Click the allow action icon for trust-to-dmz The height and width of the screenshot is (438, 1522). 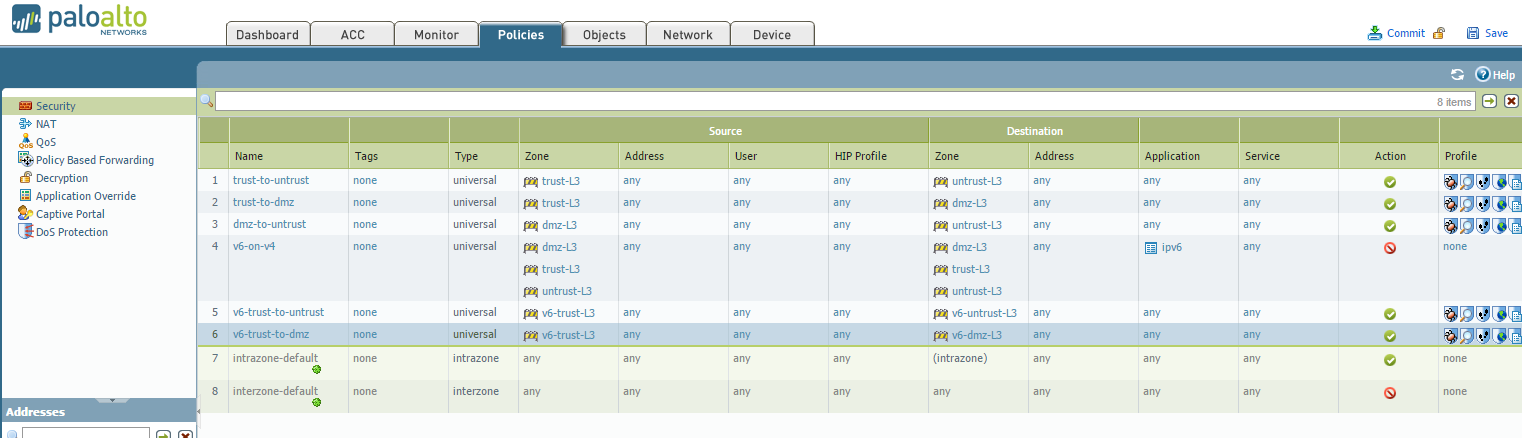pos(1390,204)
